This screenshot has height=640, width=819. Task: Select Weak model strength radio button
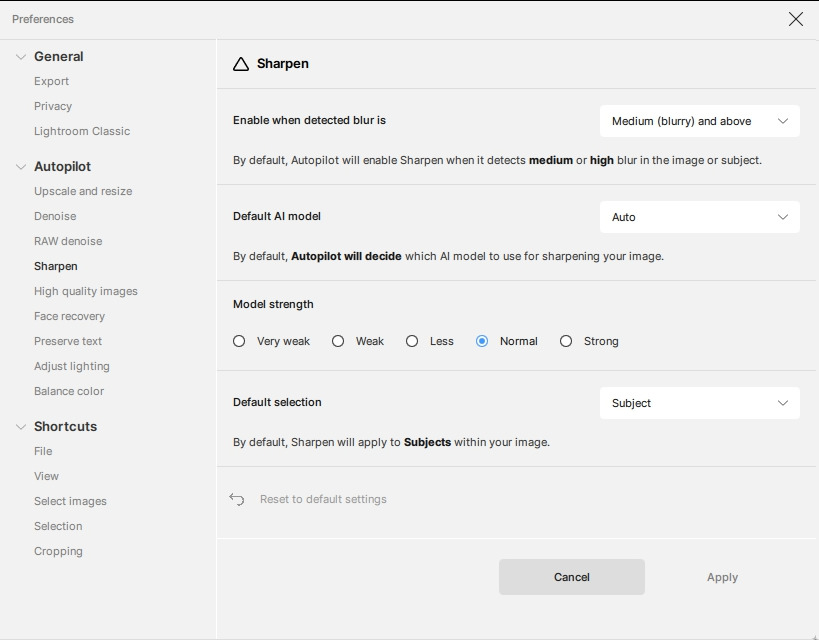pos(338,341)
